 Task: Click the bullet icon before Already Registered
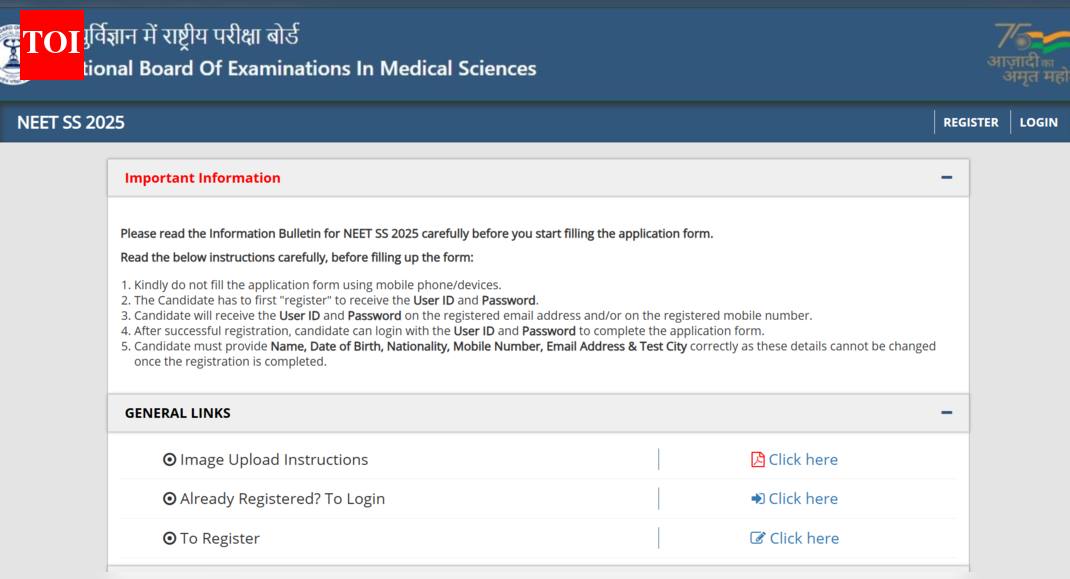(x=169, y=499)
